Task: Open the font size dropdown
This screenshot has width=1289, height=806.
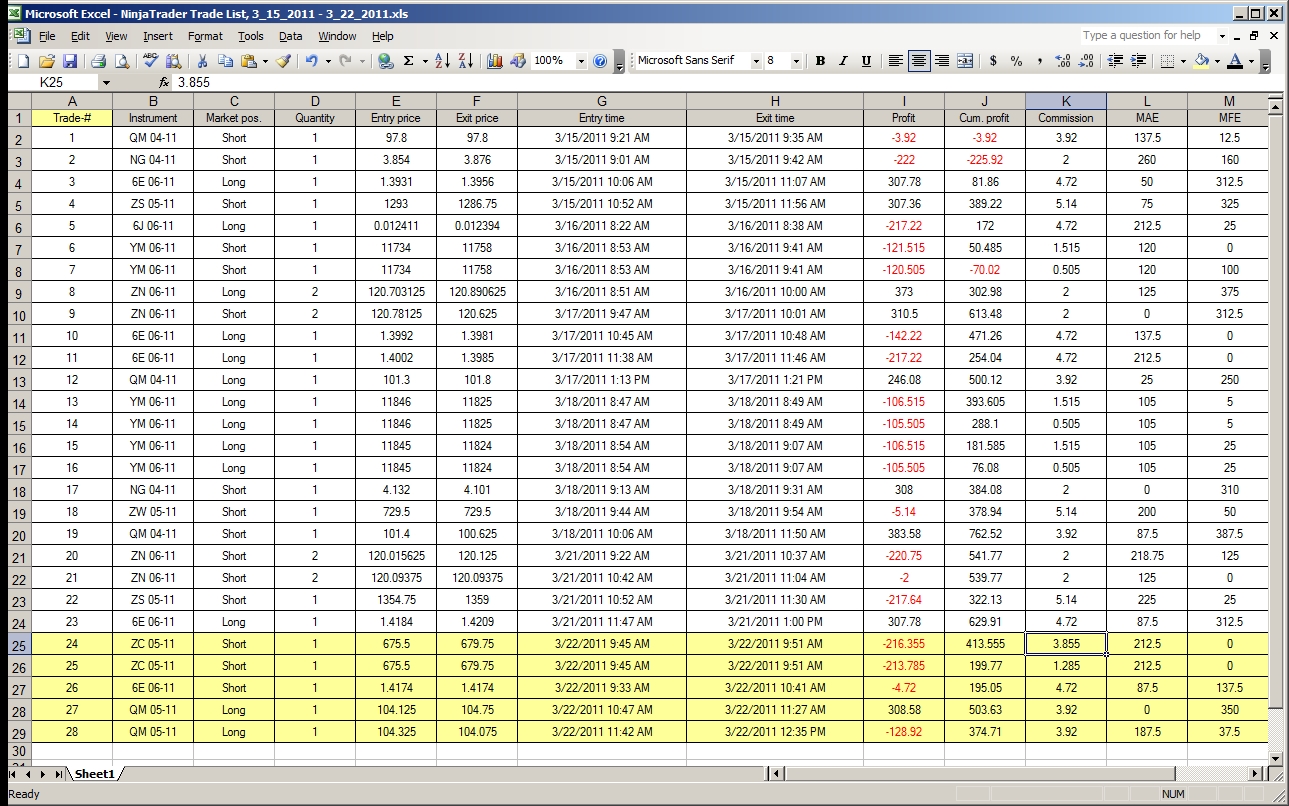Action: pos(796,61)
